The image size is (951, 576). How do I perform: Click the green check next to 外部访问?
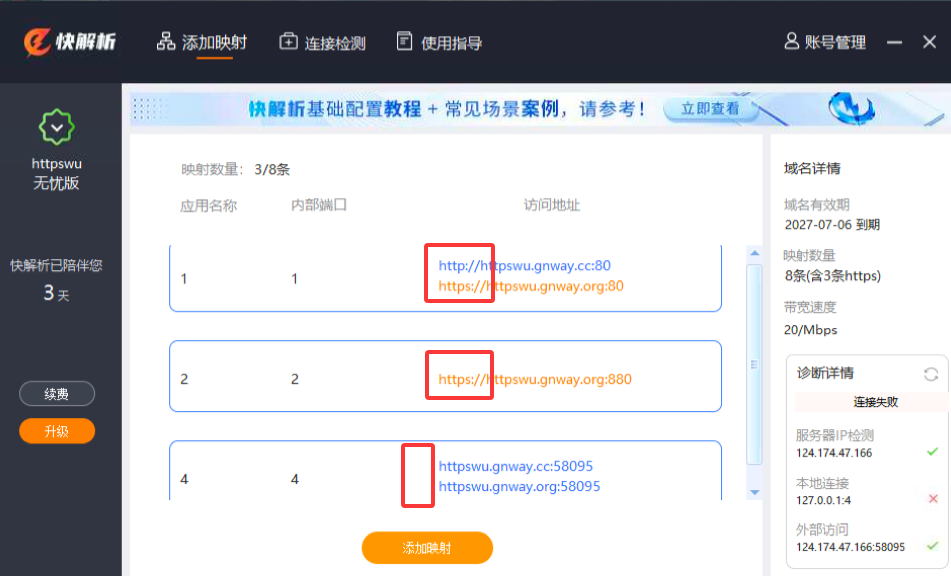click(933, 546)
